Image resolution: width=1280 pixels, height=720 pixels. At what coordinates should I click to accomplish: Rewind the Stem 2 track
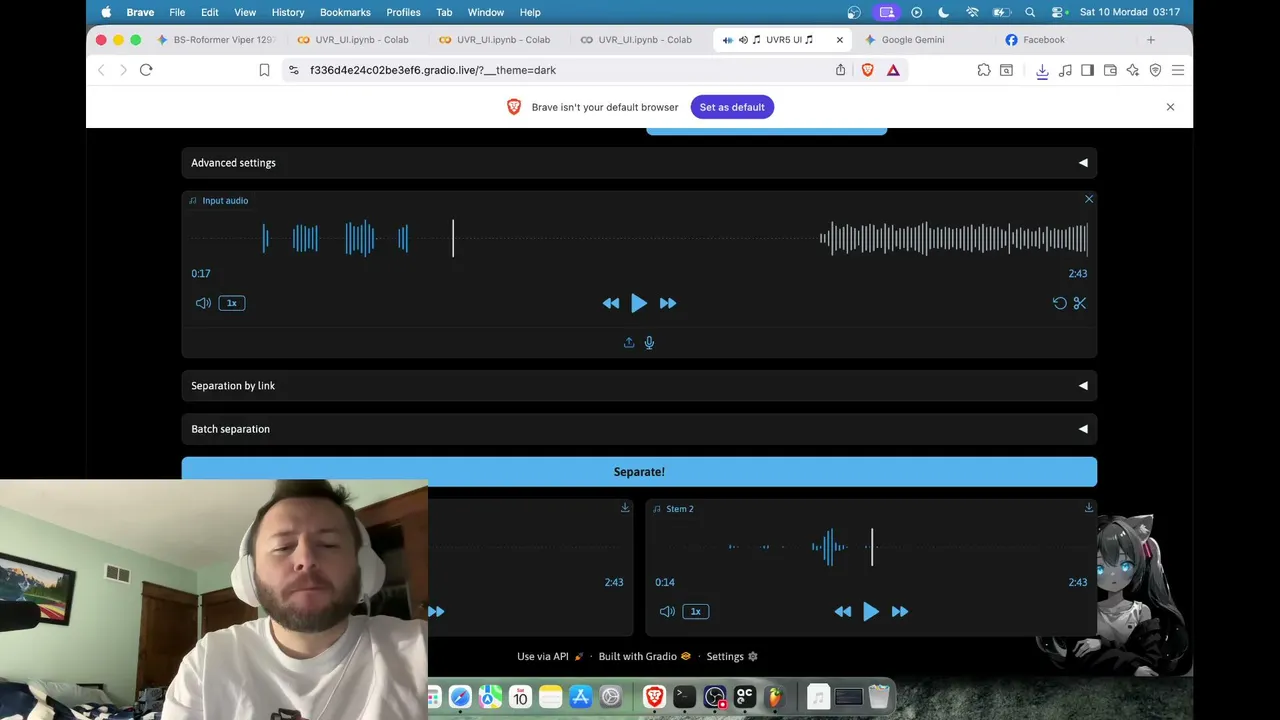842,612
